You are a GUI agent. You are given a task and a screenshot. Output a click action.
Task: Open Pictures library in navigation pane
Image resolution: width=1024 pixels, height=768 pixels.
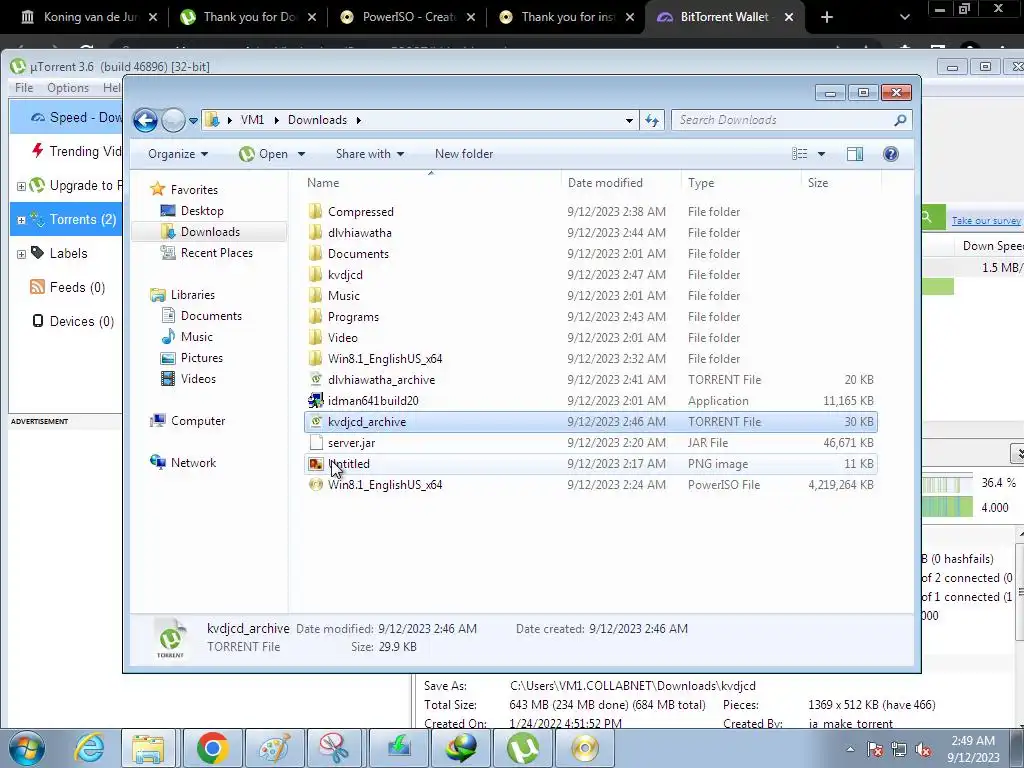[201, 358]
